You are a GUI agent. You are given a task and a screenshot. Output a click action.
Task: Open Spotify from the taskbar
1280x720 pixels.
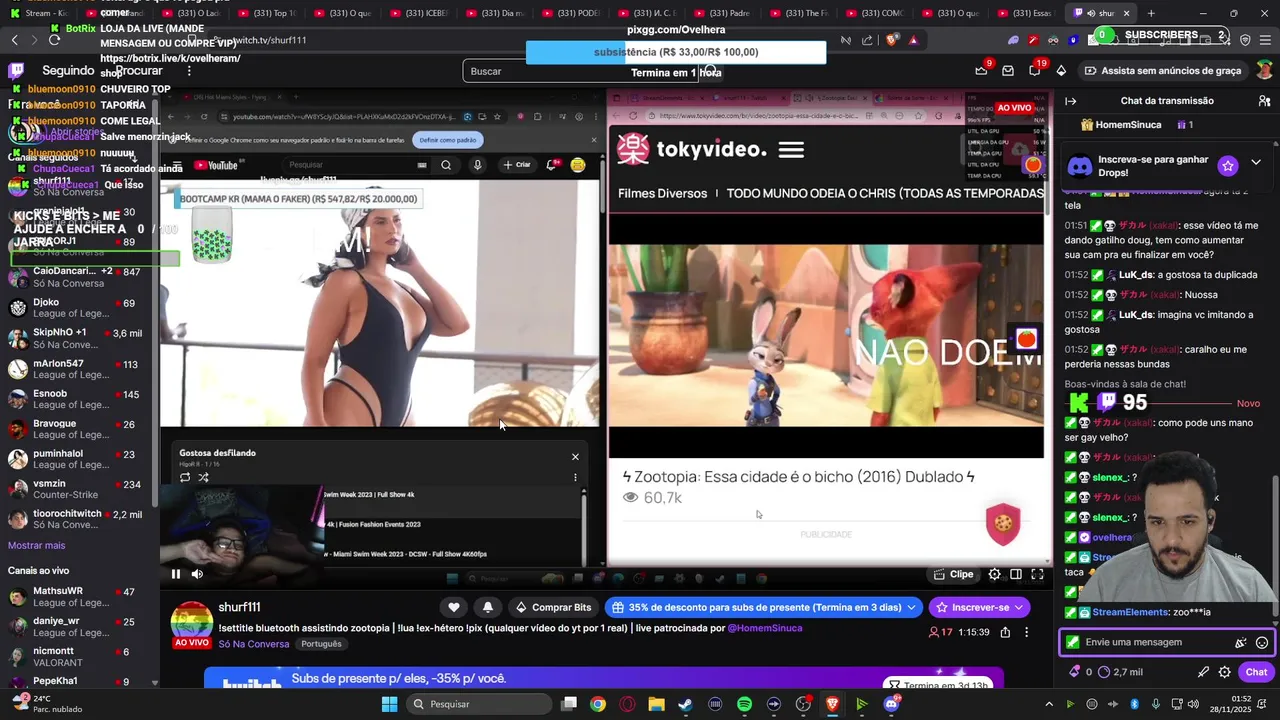coord(744,704)
